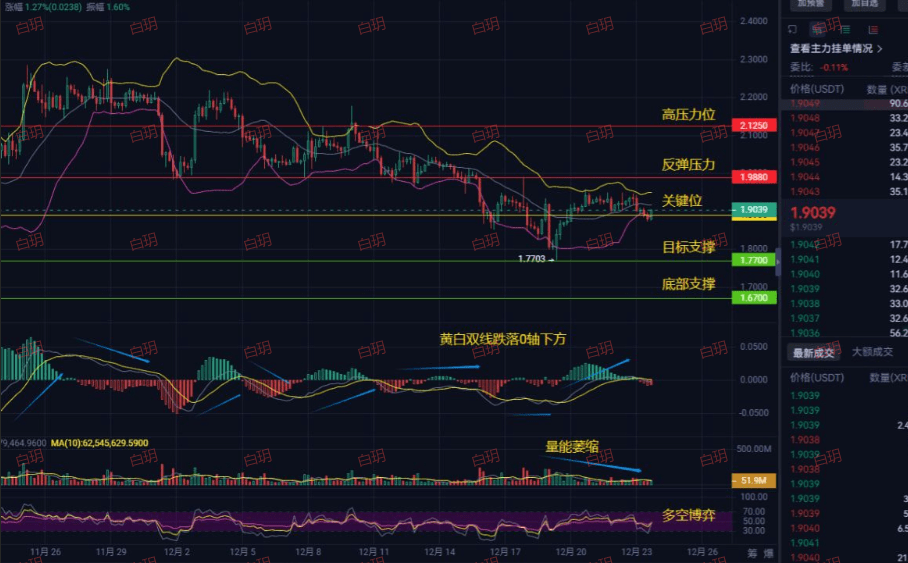Select the 1.9048 ask row in order book

pos(844,118)
